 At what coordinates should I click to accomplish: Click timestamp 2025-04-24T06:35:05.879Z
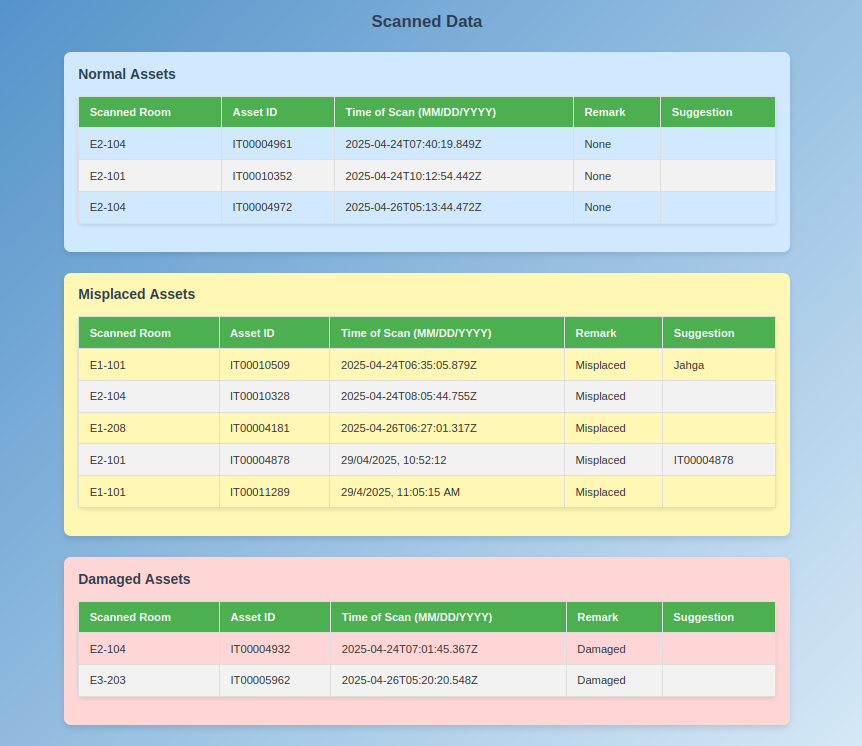coord(409,365)
